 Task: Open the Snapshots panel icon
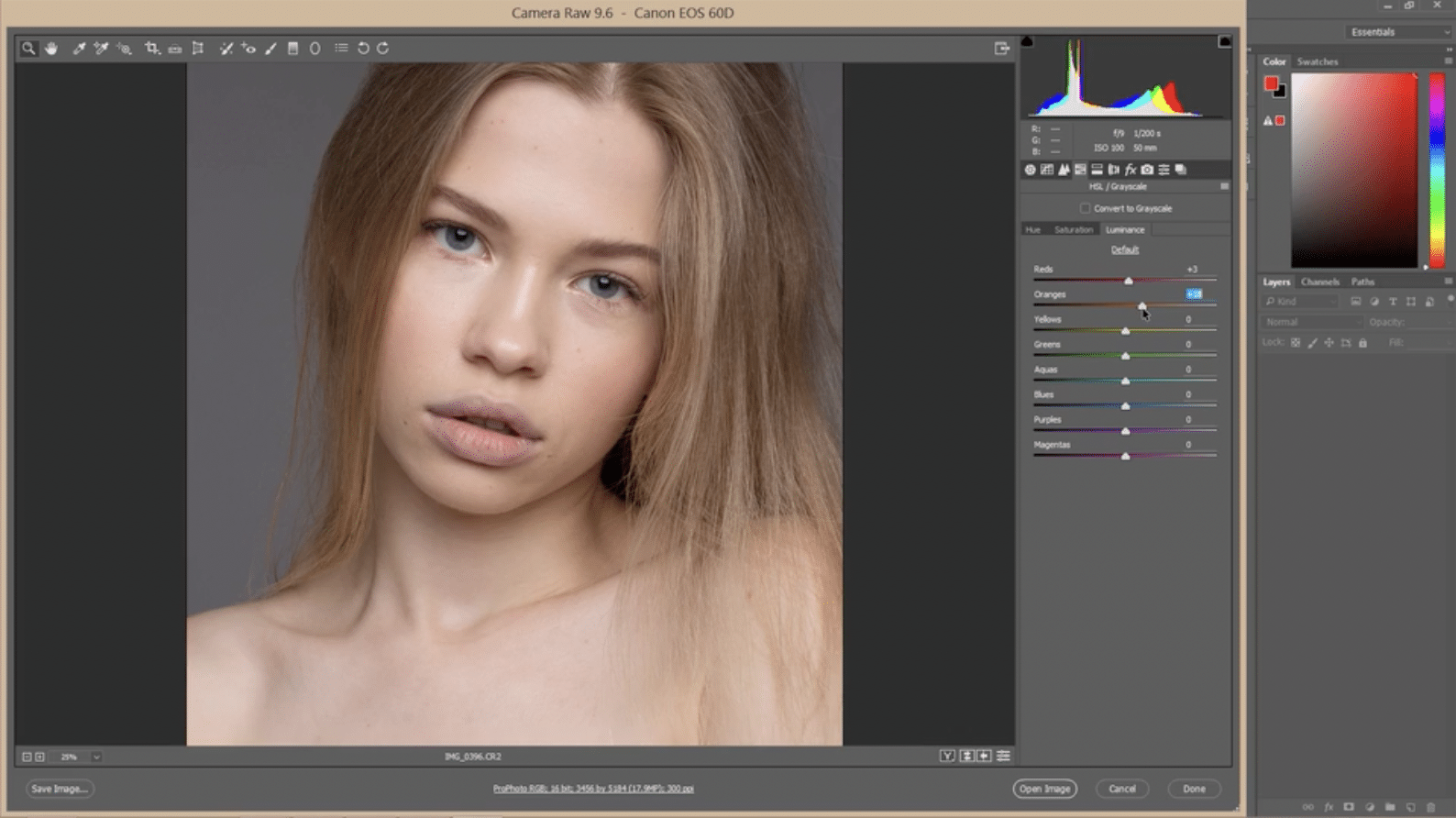(1181, 170)
